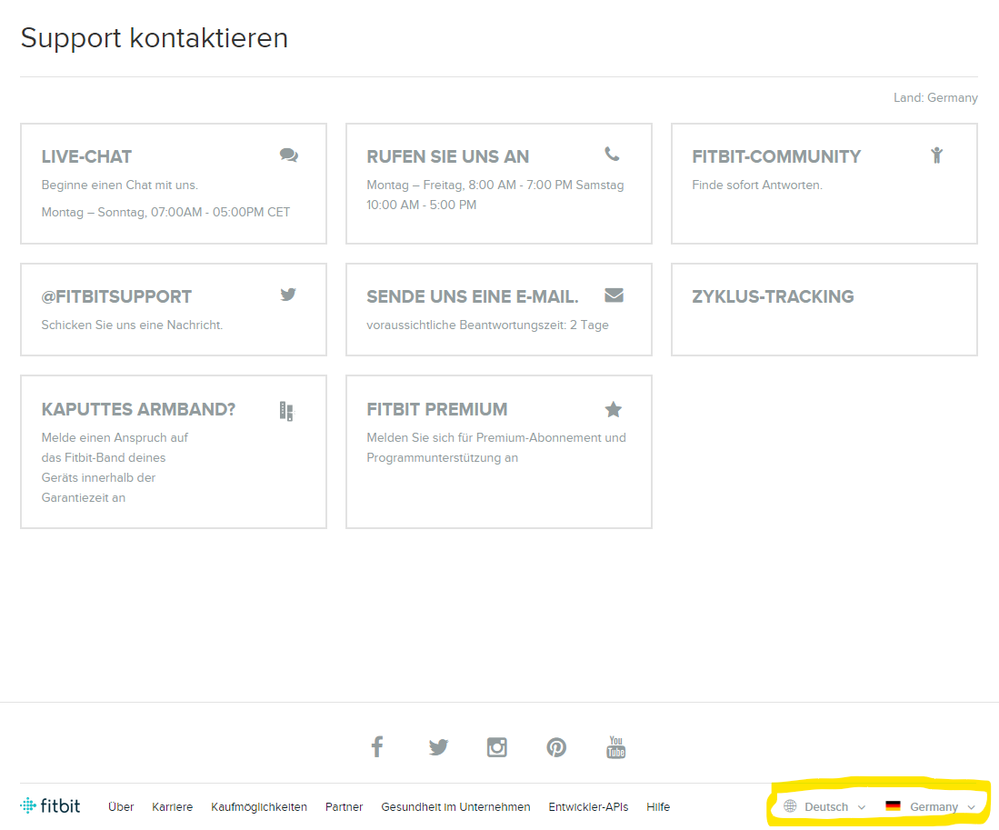Image resolution: width=999 pixels, height=830 pixels.
Task: Open Entwickler-APIs link
Action: coord(588,806)
